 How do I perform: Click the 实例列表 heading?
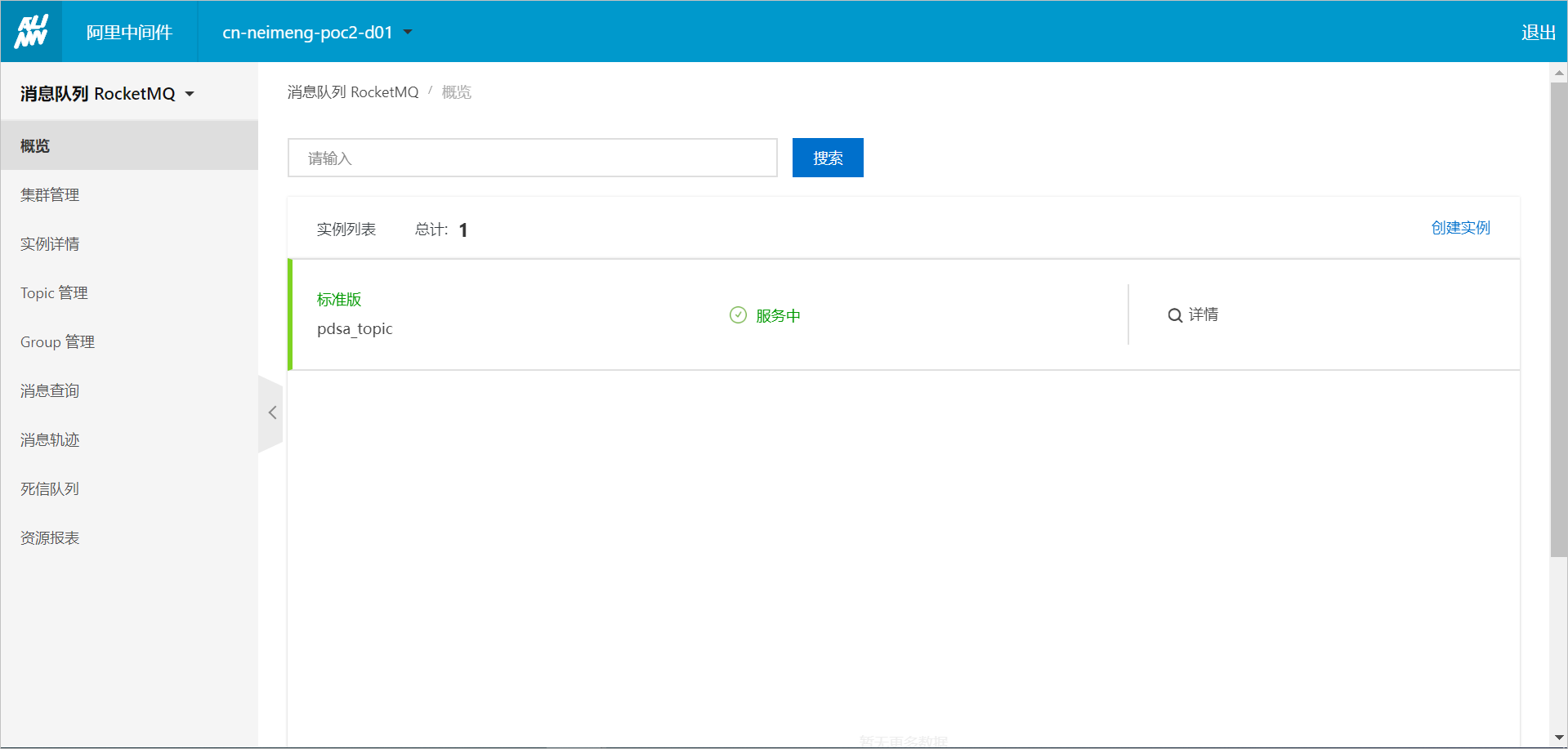[x=346, y=230]
